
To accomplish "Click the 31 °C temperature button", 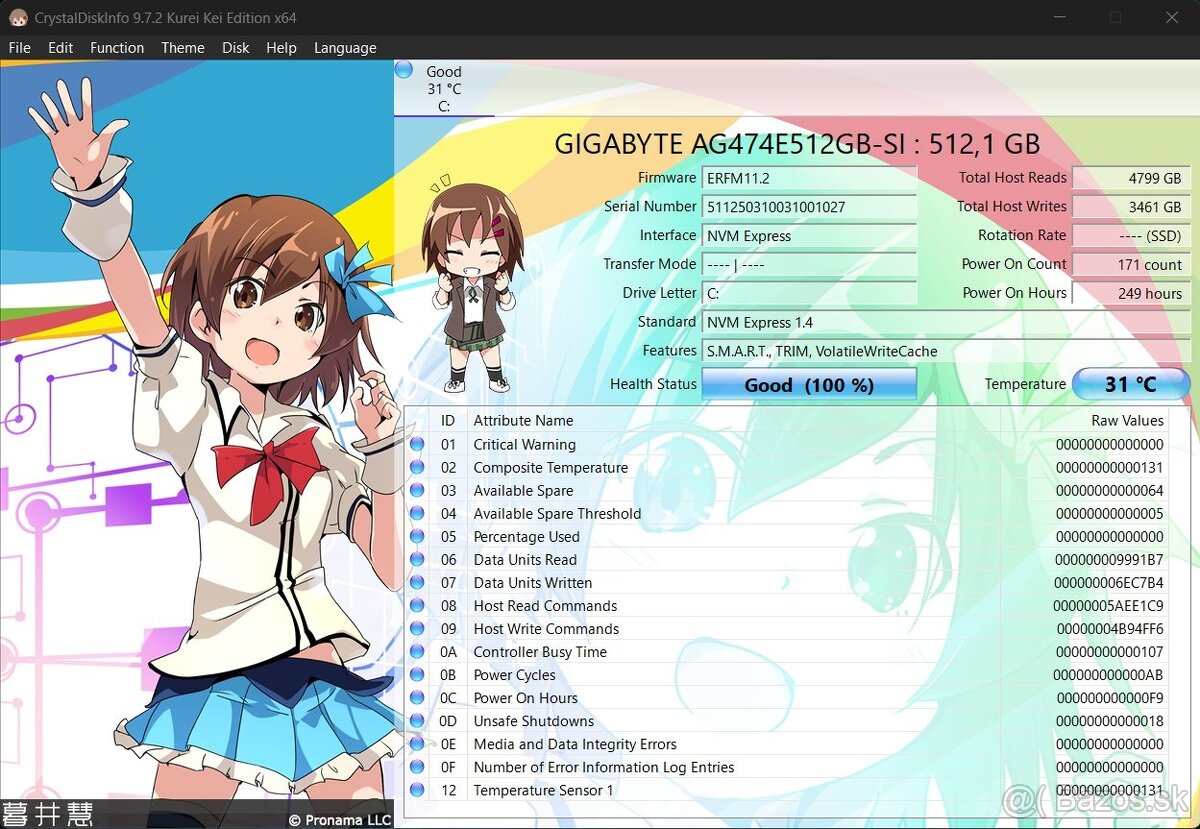I will pos(1130,384).
